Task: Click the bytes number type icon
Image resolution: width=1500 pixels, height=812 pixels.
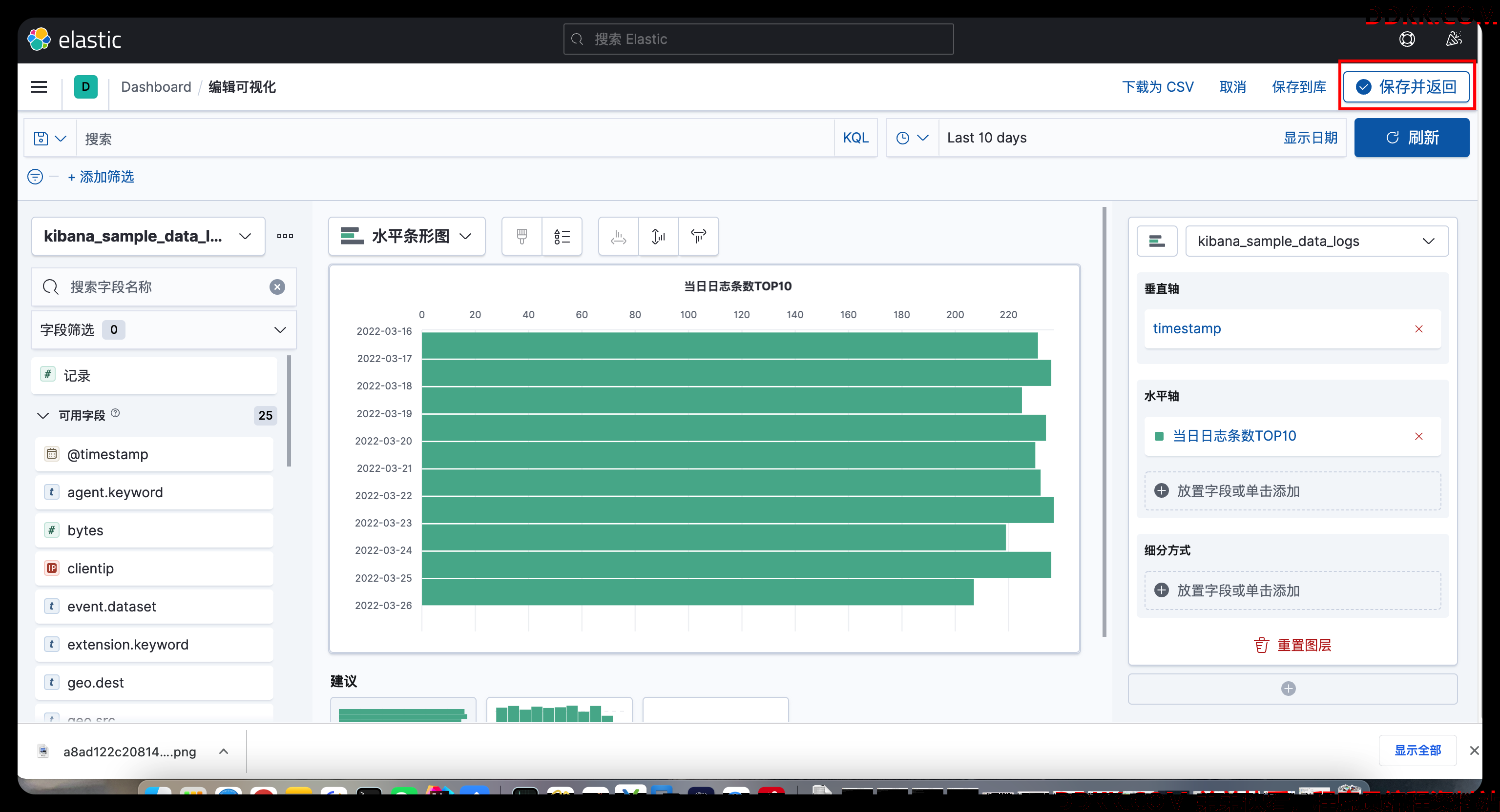Action: (52, 529)
